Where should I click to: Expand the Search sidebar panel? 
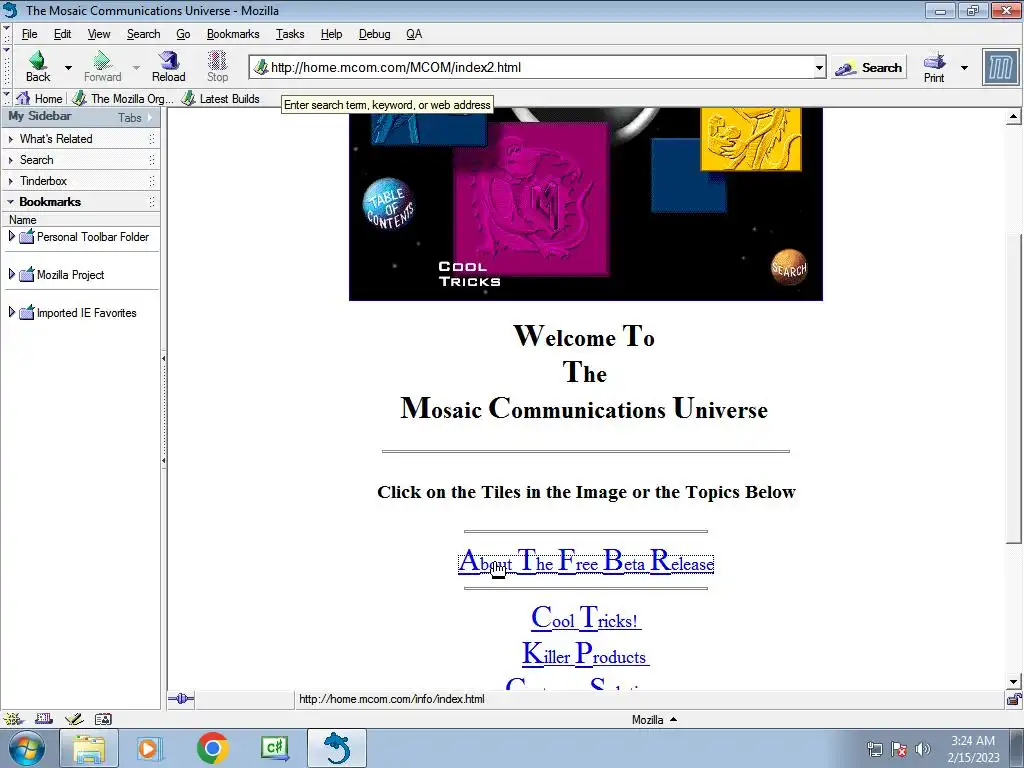10,160
